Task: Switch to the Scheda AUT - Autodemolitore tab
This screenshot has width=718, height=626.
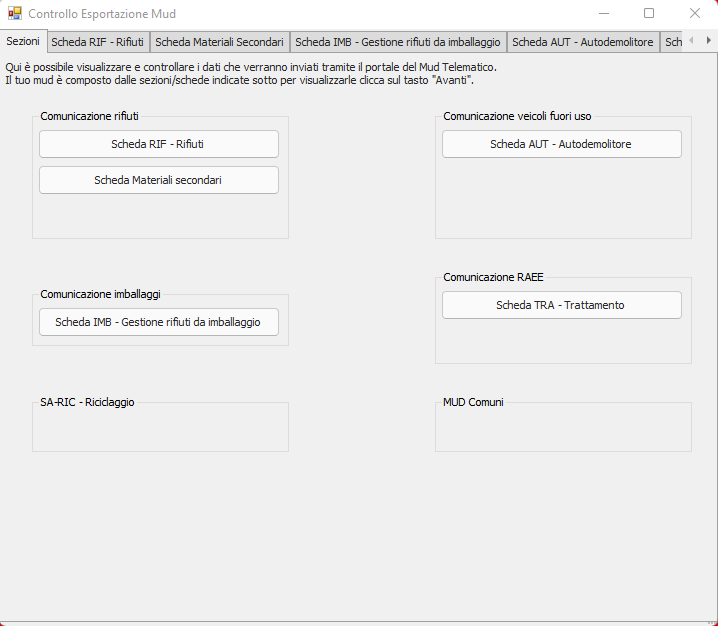Action: (x=582, y=42)
